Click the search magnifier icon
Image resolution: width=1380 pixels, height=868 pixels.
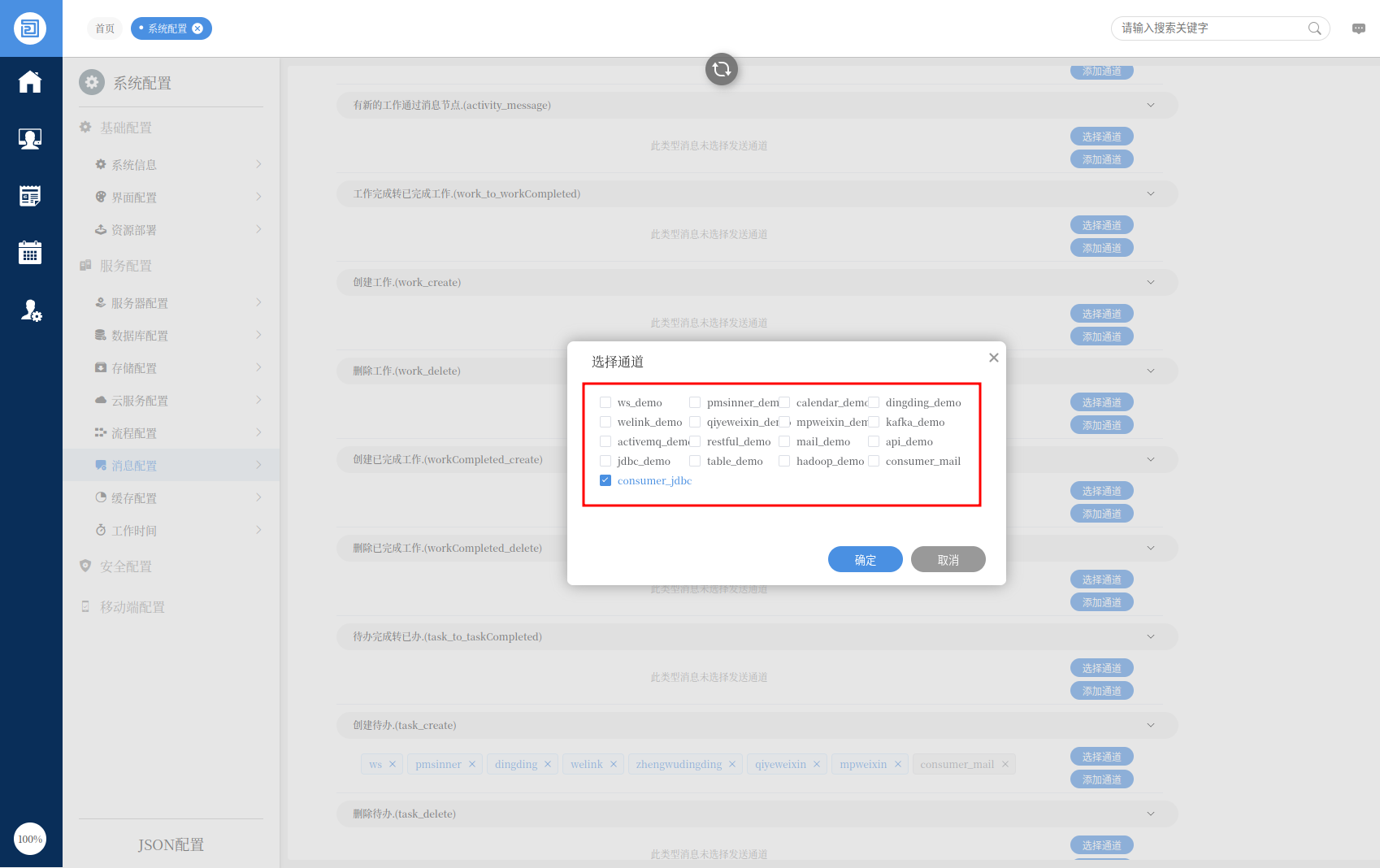[x=1314, y=28]
